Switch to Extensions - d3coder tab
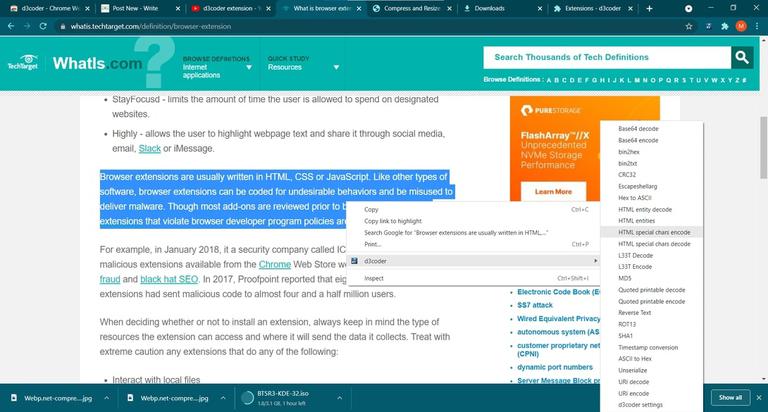The width and height of the screenshot is (768, 412). pos(593,8)
